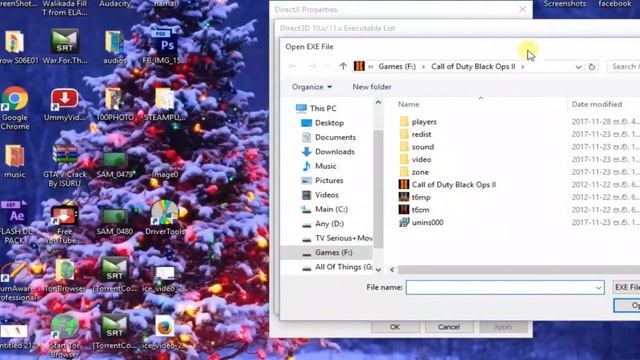Refresh the current folder listing
The width and height of the screenshot is (640, 360).
pyautogui.click(x=592, y=67)
